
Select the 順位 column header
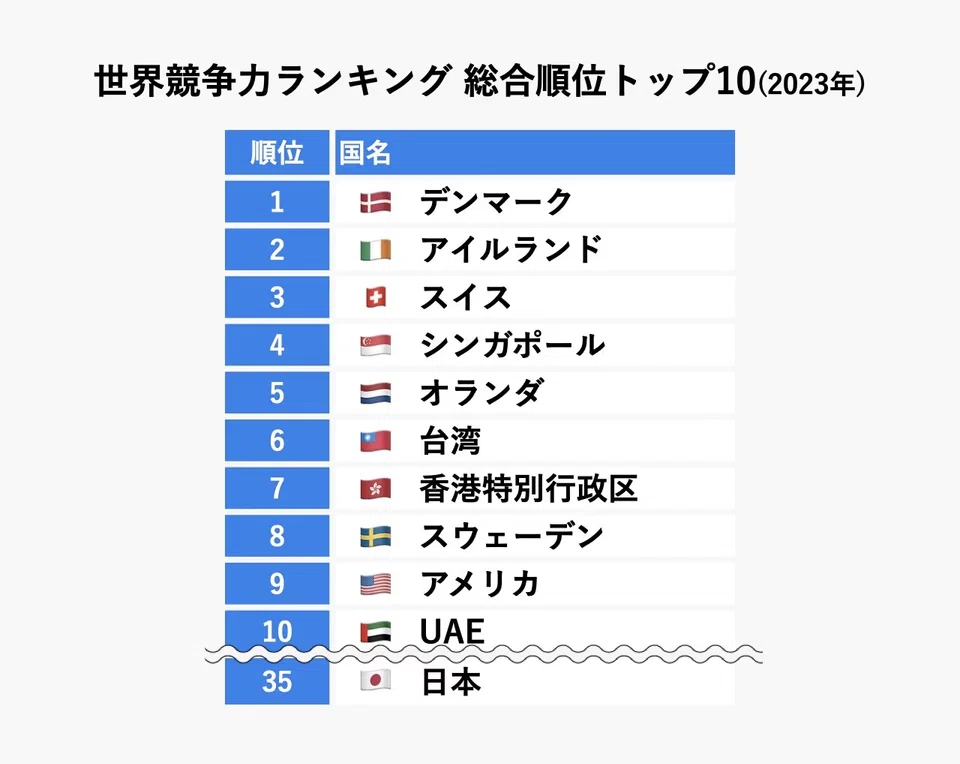[x=277, y=152]
